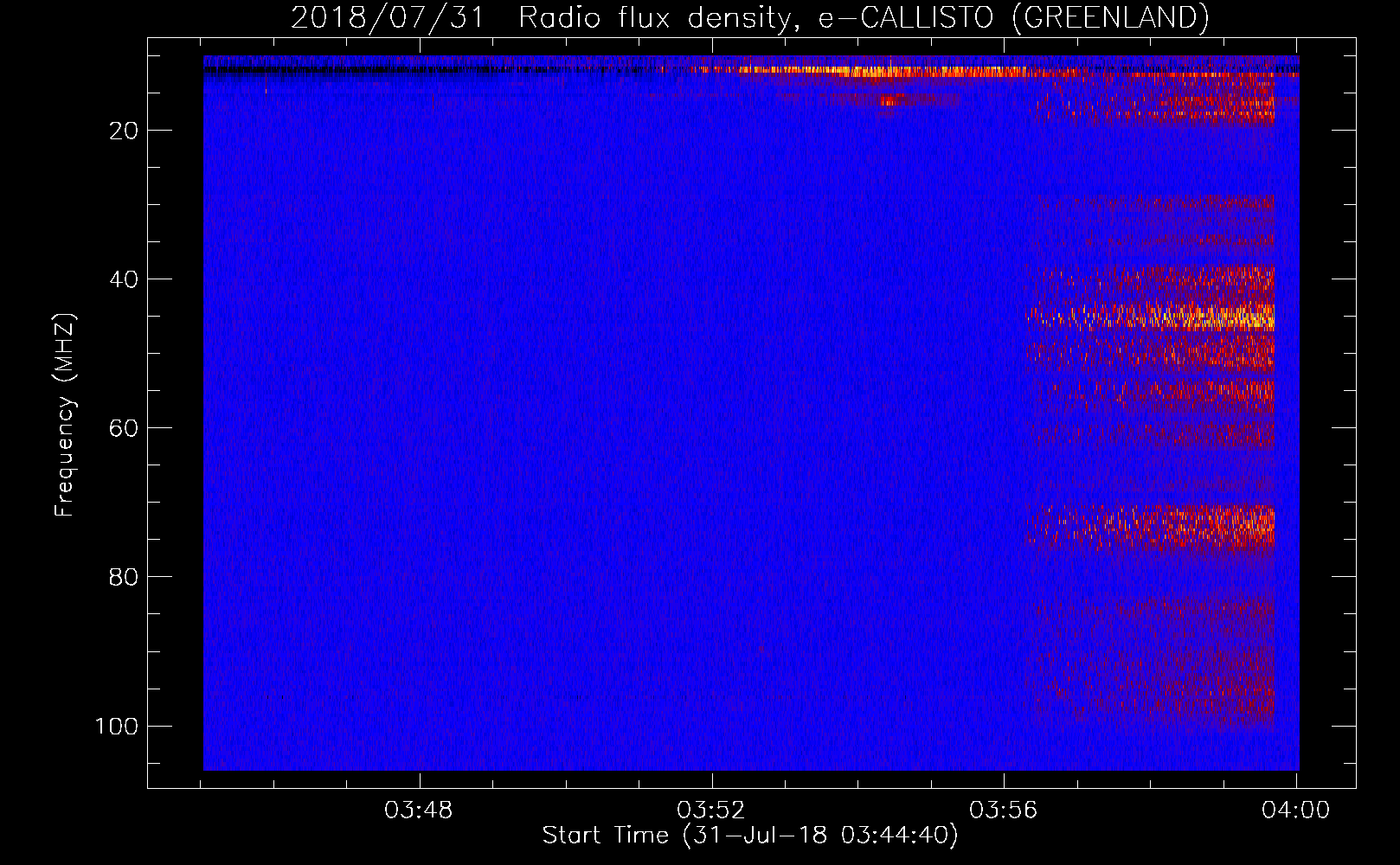
Task: Click the bright yellow burst band near 45 MHz
Action: coord(1152,317)
